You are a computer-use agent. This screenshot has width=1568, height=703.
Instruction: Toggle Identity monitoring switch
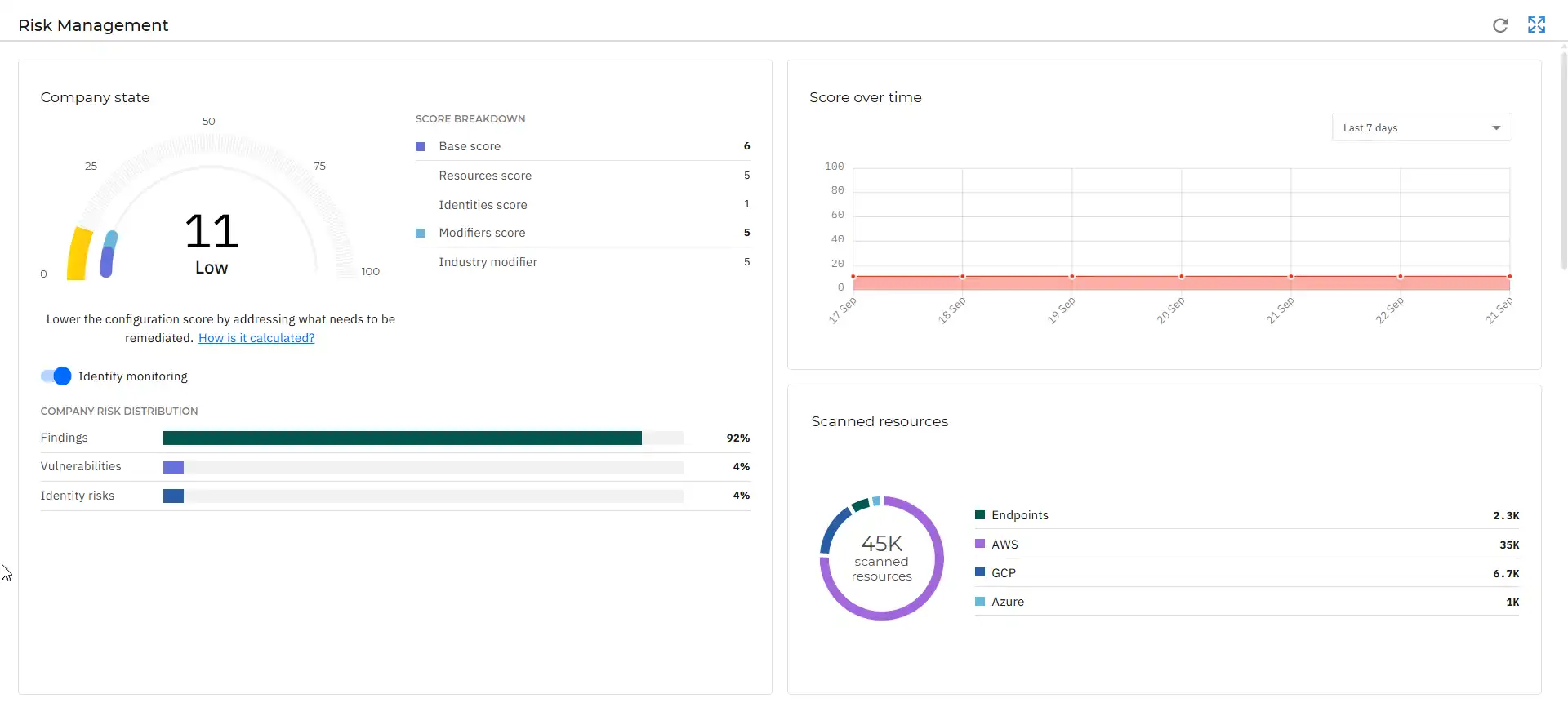click(56, 376)
